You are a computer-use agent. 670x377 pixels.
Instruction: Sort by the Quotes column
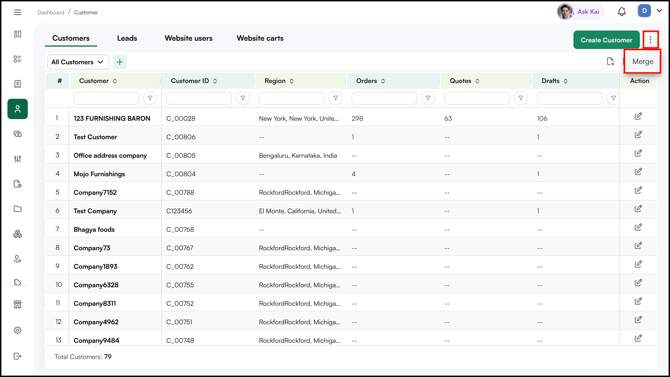pos(477,81)
